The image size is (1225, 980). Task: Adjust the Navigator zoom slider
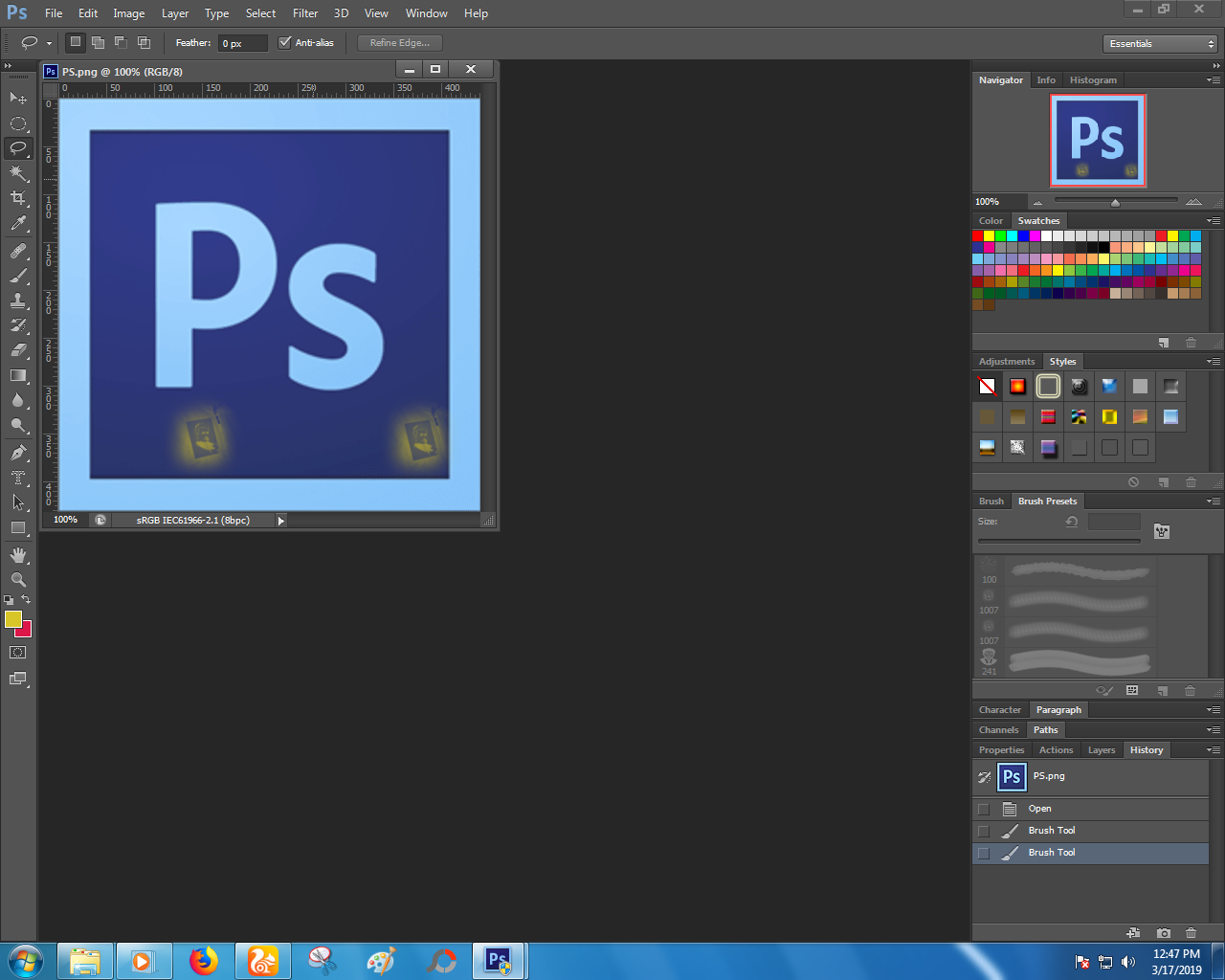(x=1115, y=202)
